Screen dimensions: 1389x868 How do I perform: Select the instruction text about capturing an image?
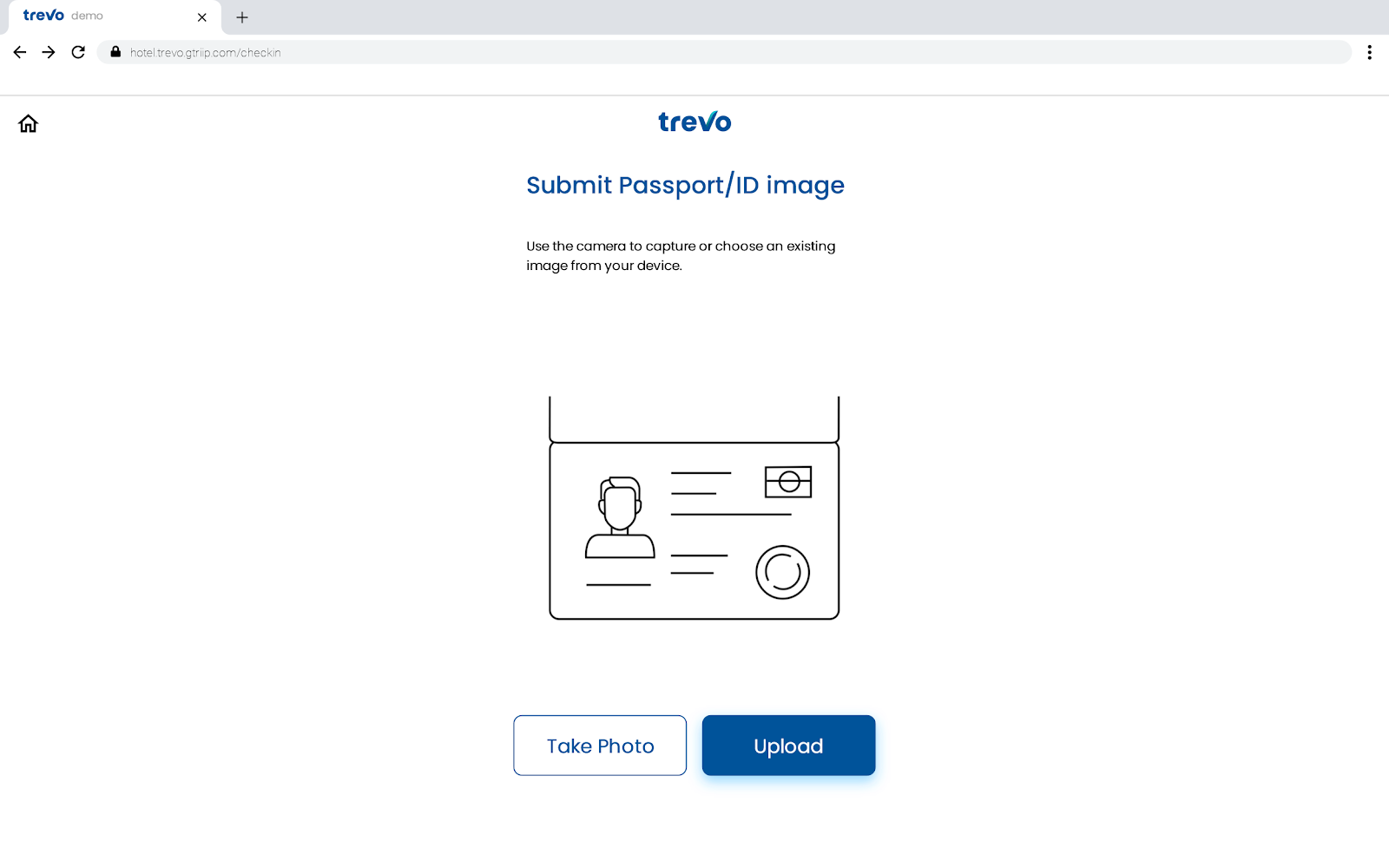(x=680, y=255)
